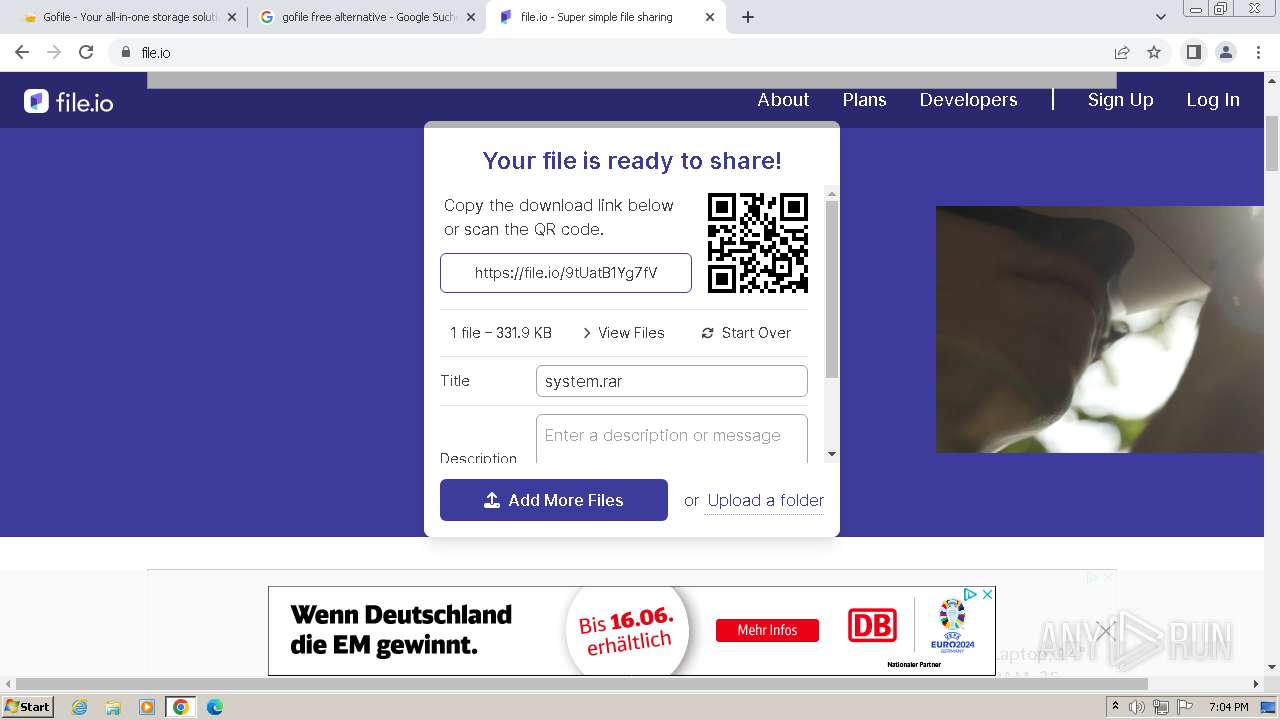Open File Explorer from taskbar
The image size is (1280, 720).
[113, 707]
